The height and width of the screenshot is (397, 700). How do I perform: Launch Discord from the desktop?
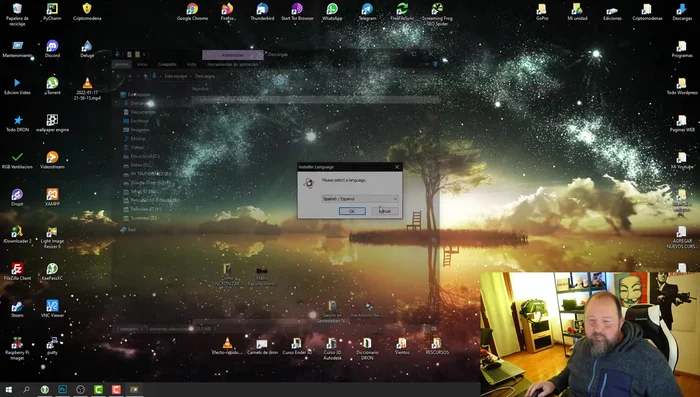pyautogui.click(x=52, y=50)
